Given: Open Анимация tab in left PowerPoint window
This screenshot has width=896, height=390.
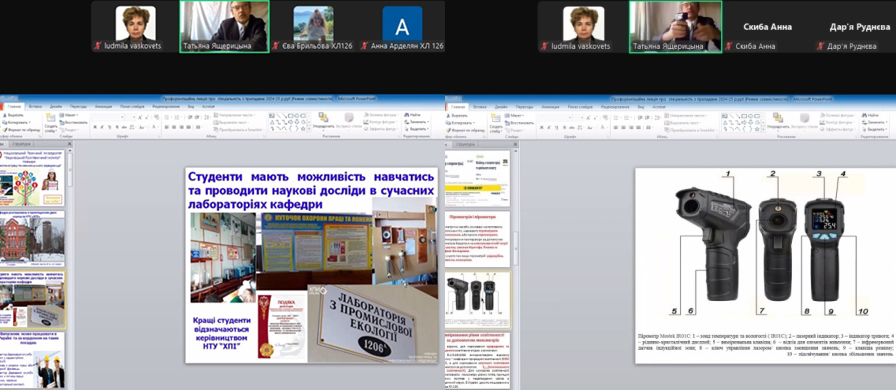Looking at the screenshot, I should 103,106.
